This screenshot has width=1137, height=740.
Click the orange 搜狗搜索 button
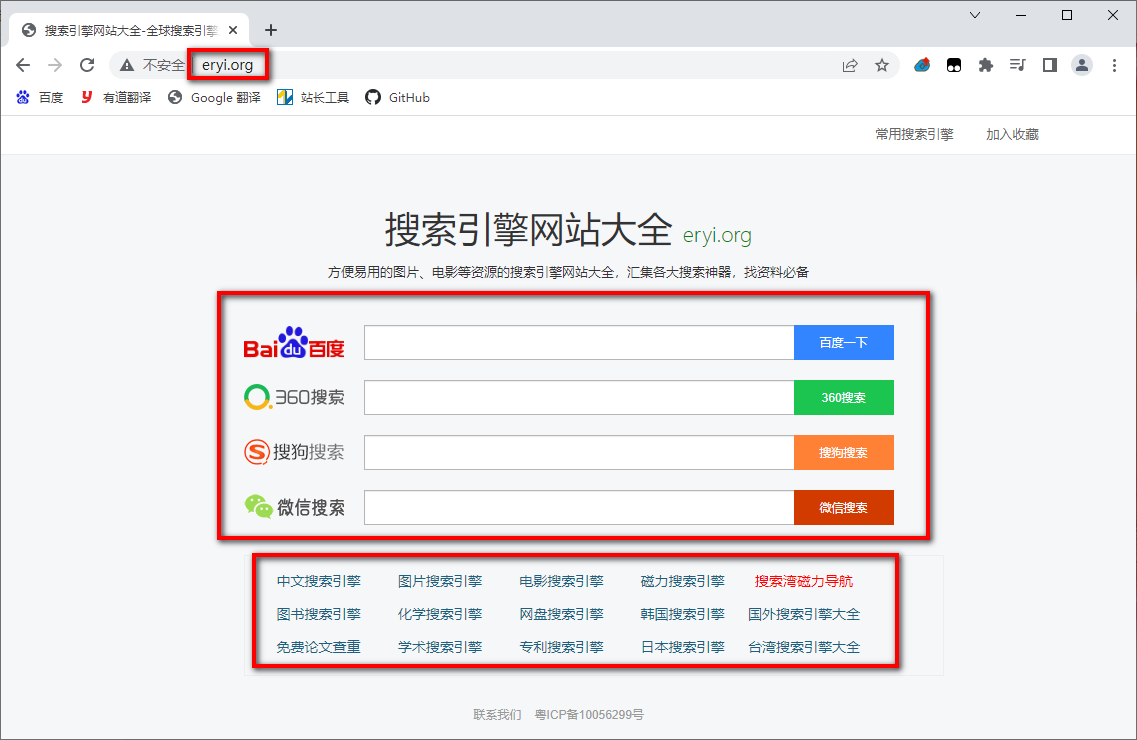(844, 452)
